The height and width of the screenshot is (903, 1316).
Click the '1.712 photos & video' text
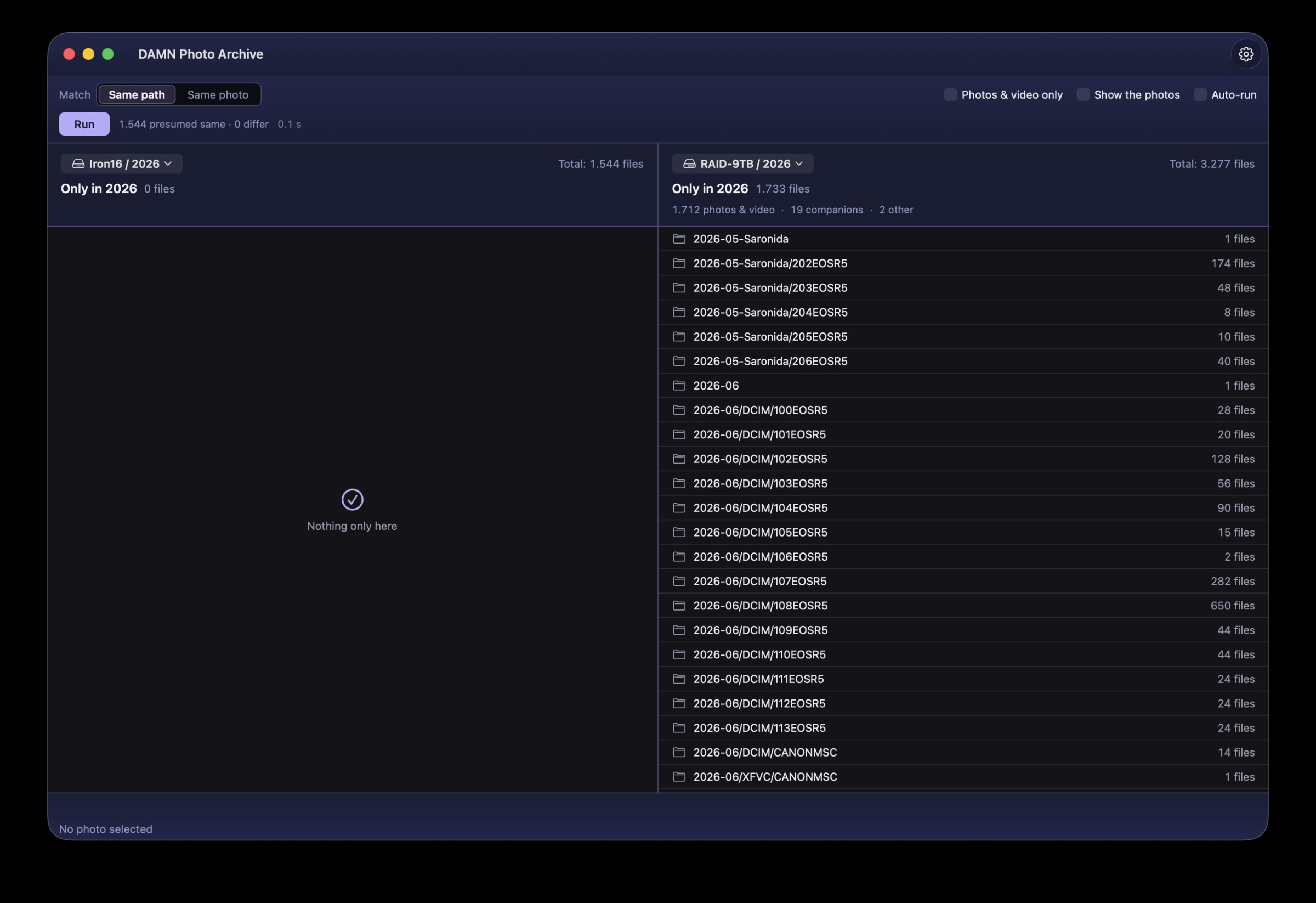(x=723, y=210)
